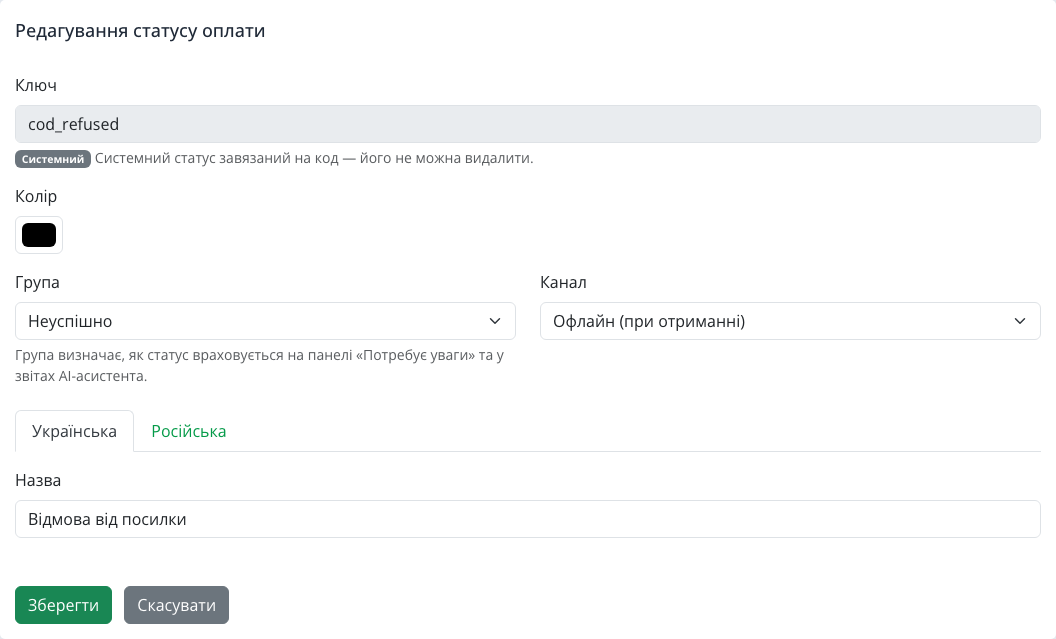Screen dimensions: 1056x639
Task: Click the Група label
Action: click(37, 282)
